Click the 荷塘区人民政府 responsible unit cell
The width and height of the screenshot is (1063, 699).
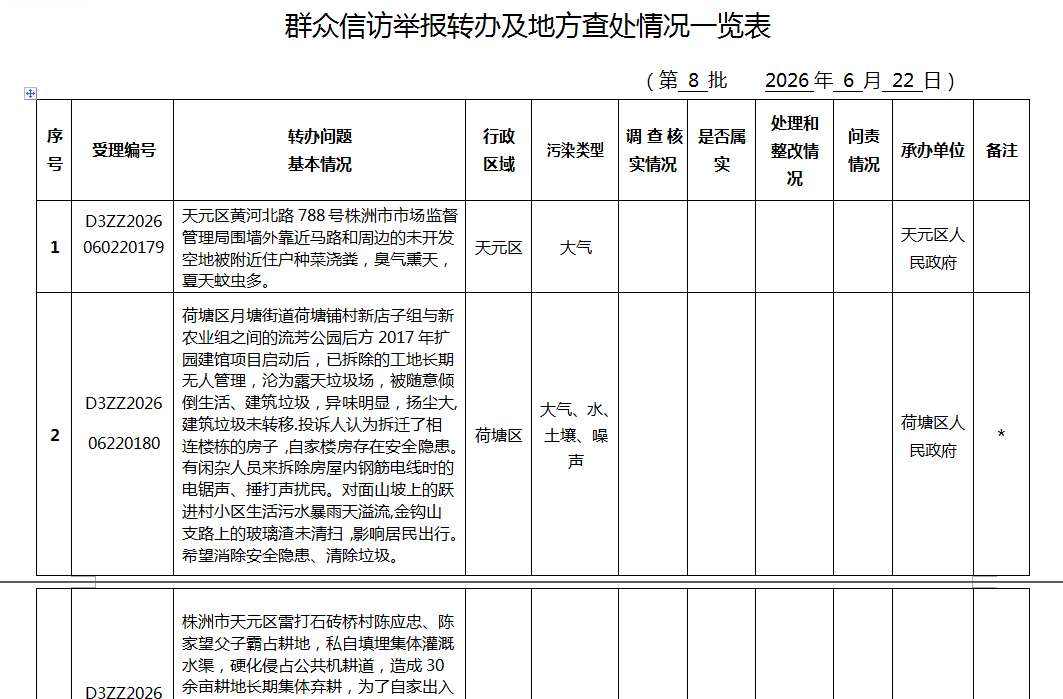(x=932, y=436)
